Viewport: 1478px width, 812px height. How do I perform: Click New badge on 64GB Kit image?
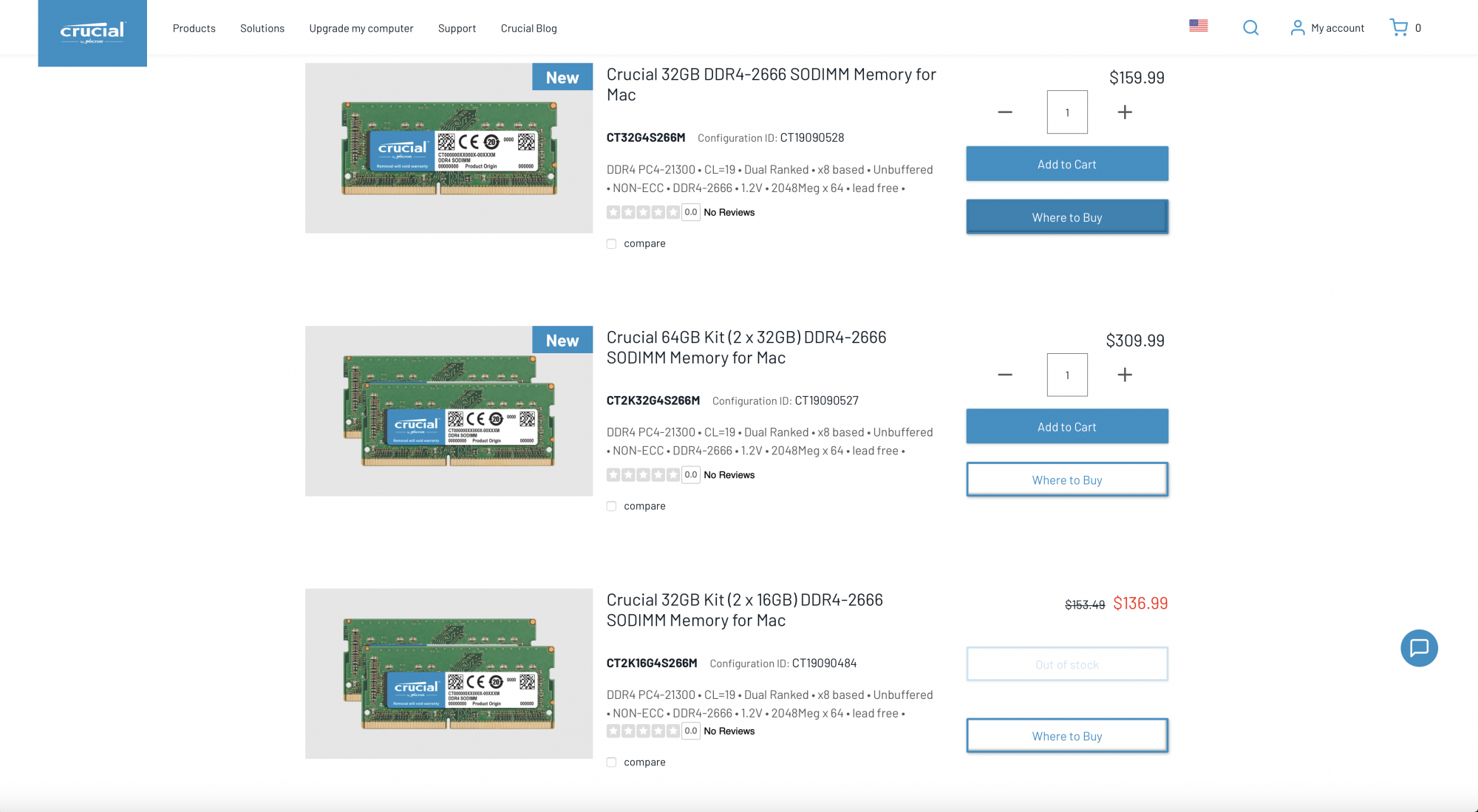click(562, 340)
